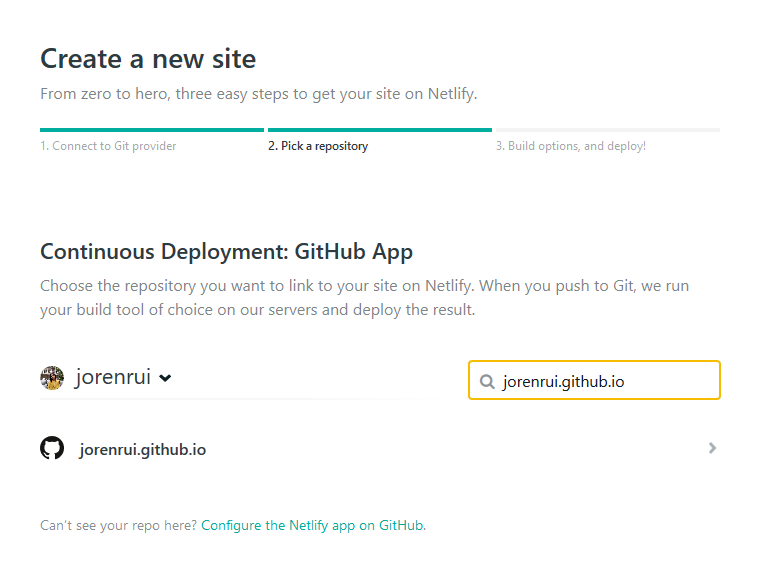Viewport: 760px width, 576px height.
Task: Click the GitHub octocat icon beside the repository
Action: [x=52, y=448]
